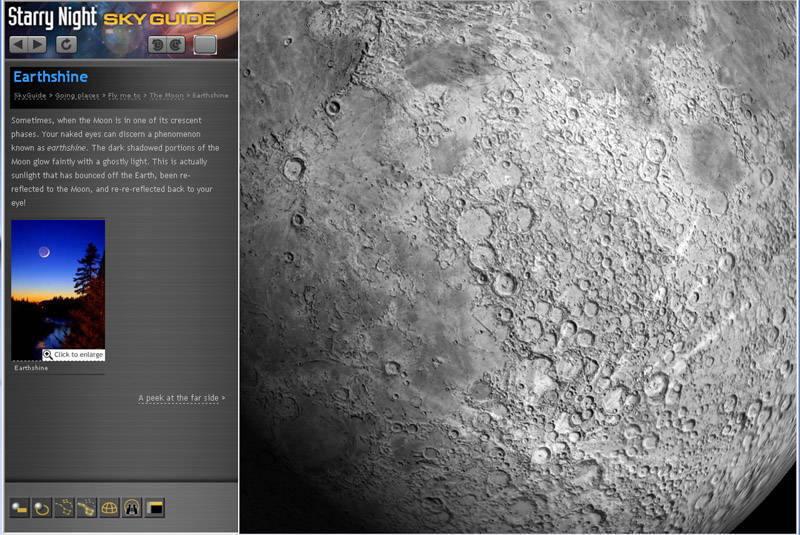Open The Moon breadcrumb link
This screenshot has width=800, height=535.
click(x=166, y=95)
